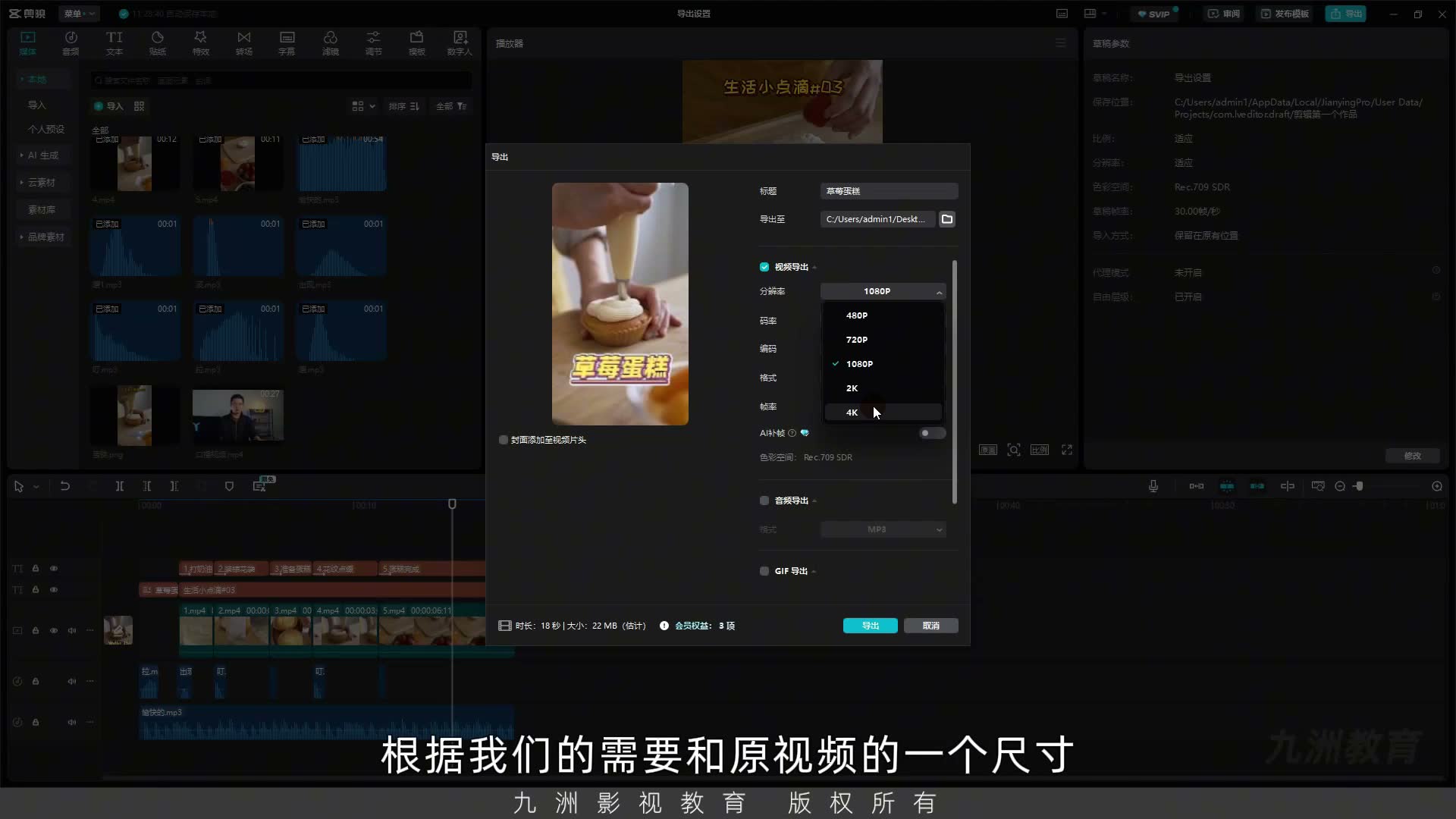Click the player fullscreen icon
The image size is (1456, 819).
[x=1067, y=450]
